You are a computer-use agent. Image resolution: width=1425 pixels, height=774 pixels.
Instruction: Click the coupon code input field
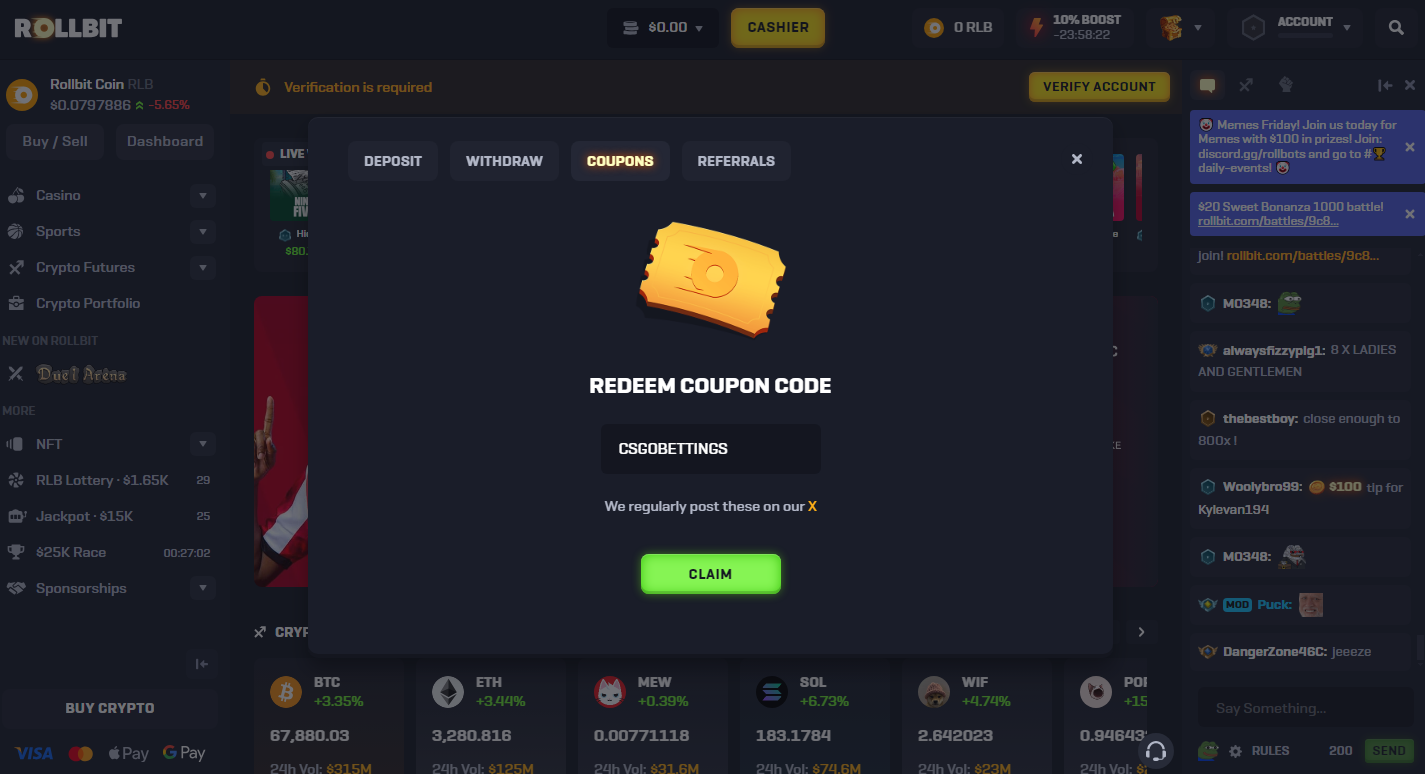710,449
